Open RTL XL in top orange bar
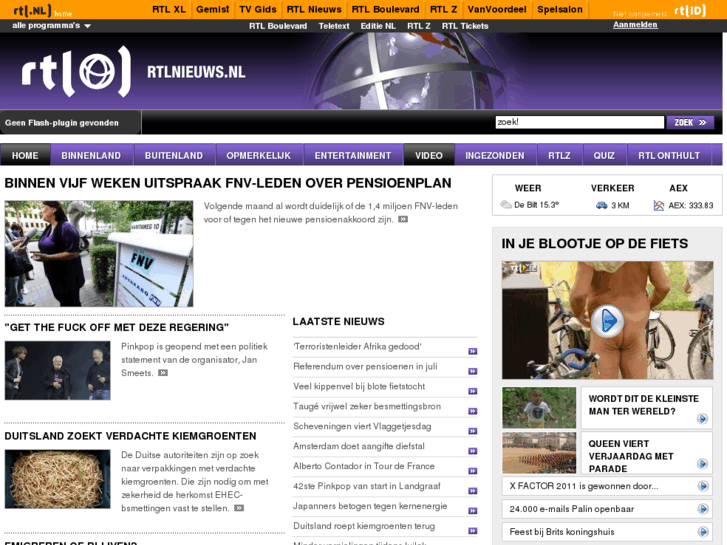The height and width of the screenshot is (545, 727). tap(169, 9)
